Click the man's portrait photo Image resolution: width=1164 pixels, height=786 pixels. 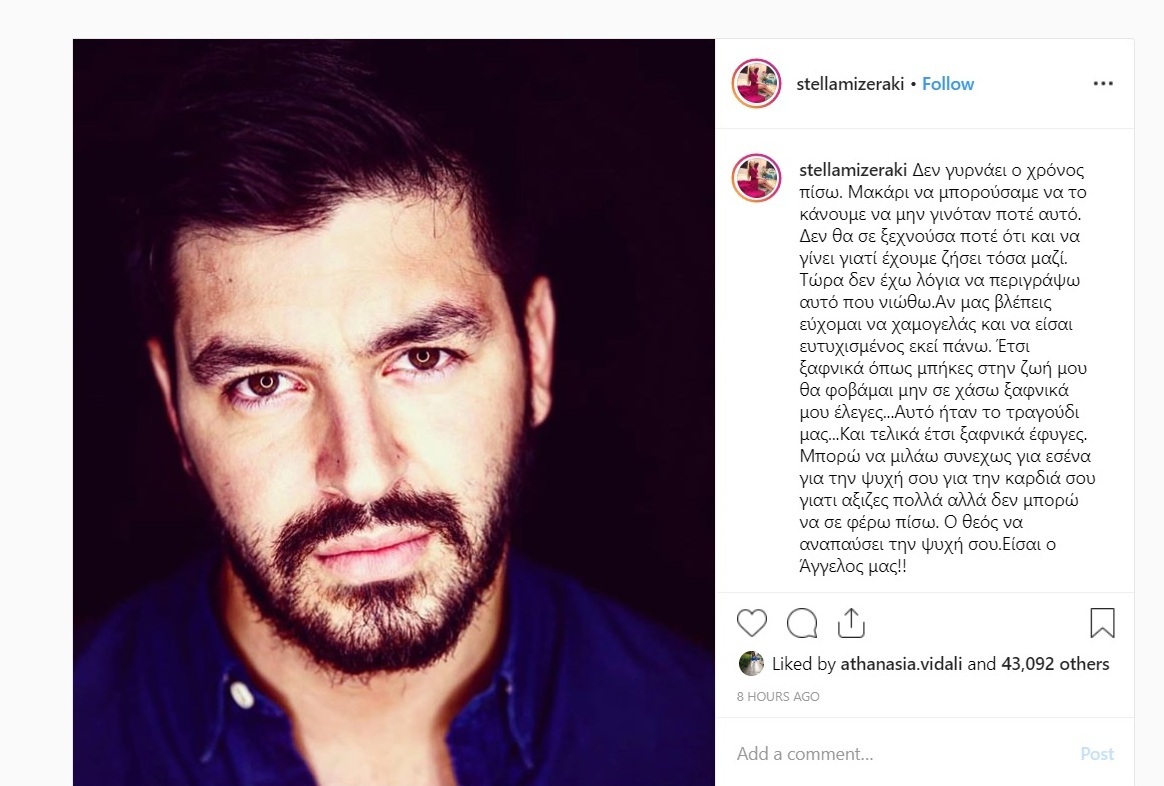[393, 412]
